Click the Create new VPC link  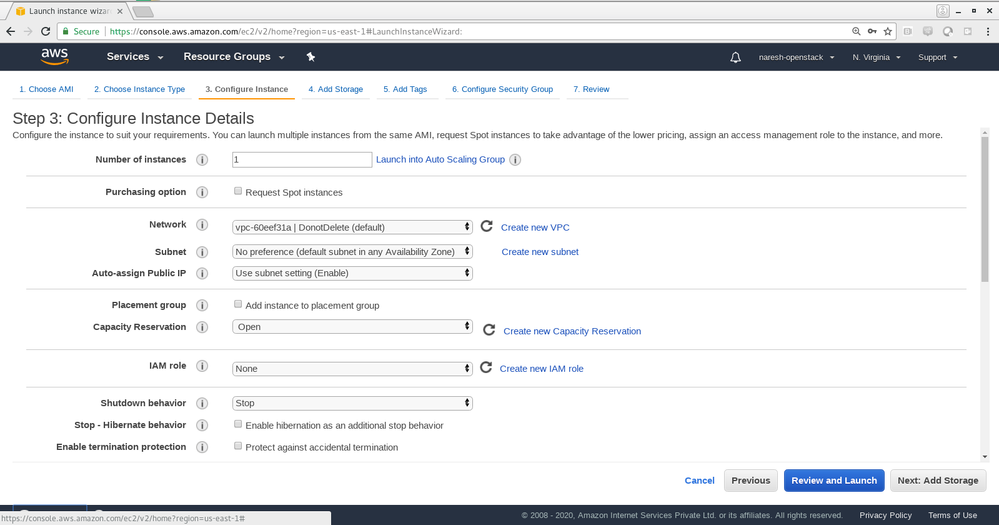(x=535, y=228)
